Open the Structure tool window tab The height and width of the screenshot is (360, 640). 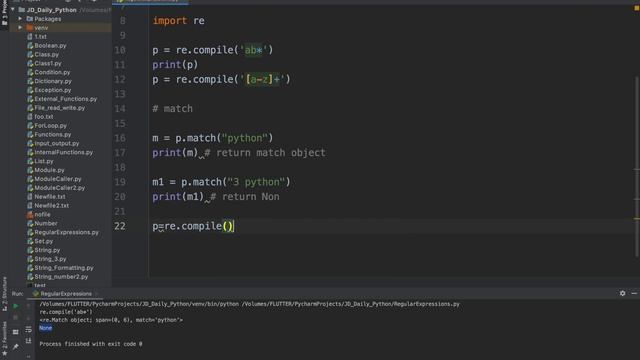[x=4, y=294]
